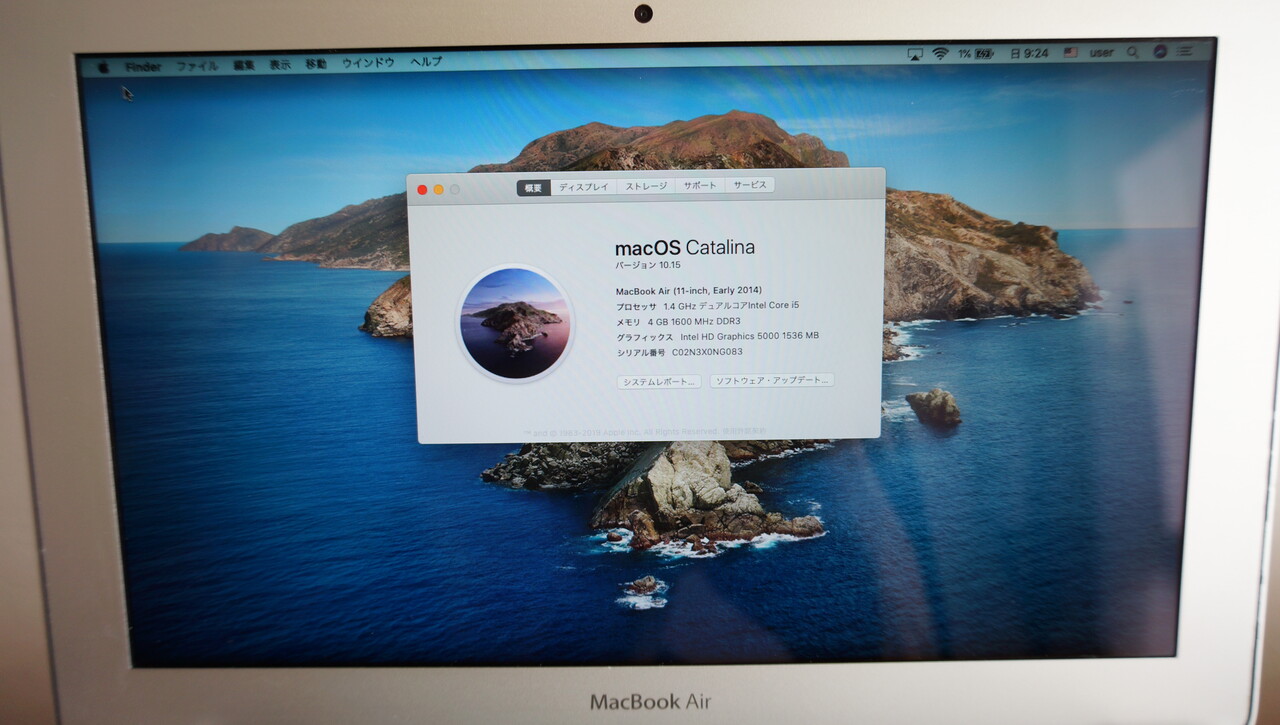Click the メモリ 4 GB 1600 MHz DDR3 line
Viewport: 1280px width, 725px height.
(x=678, y=322)
